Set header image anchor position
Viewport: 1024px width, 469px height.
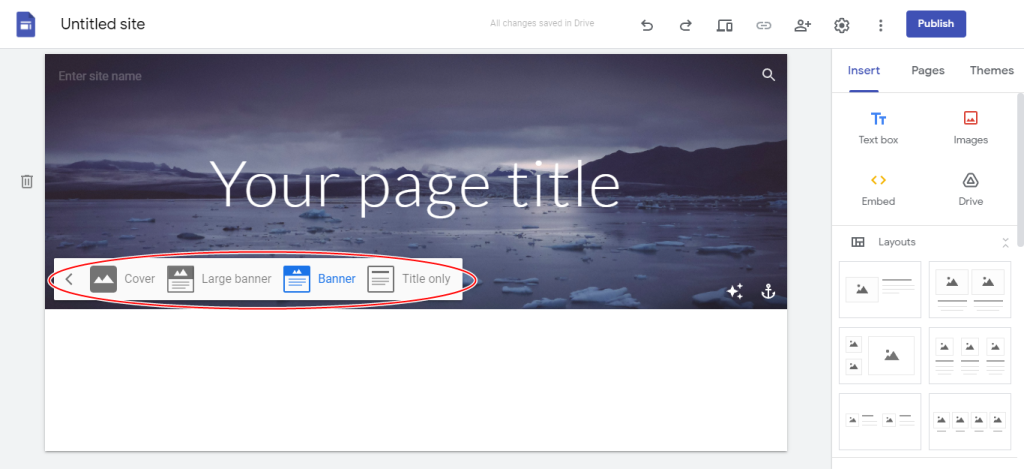click(x=769, y=291)
